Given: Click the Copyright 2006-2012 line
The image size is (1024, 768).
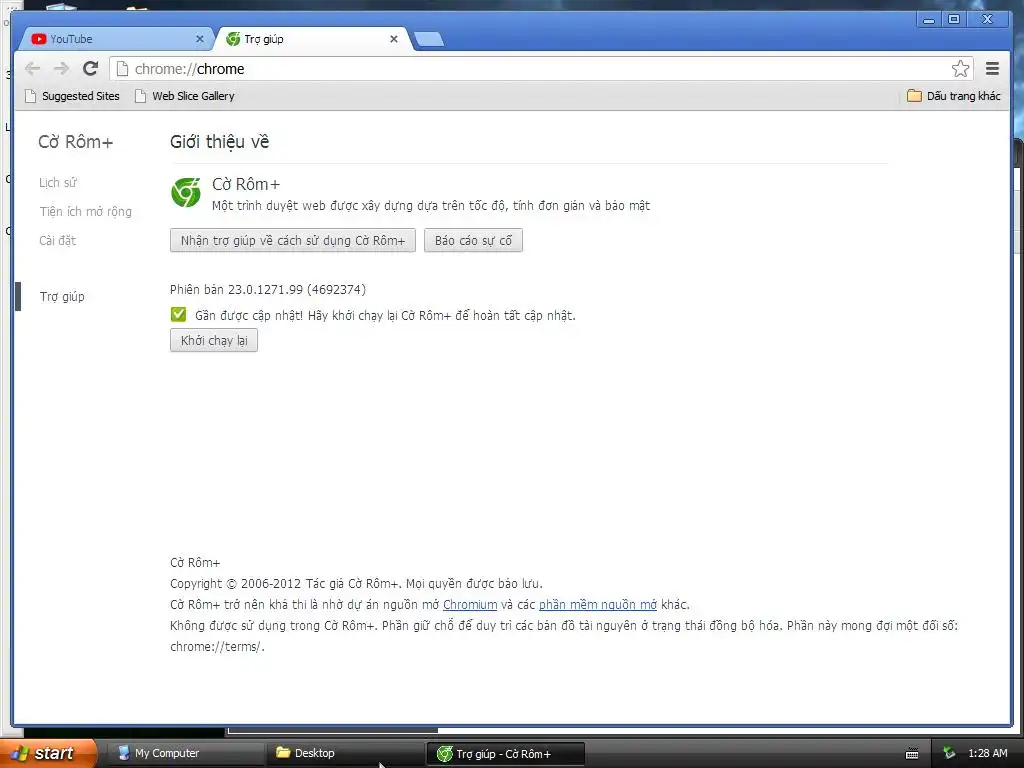Looking at the screenshot, I should (356, 584).
